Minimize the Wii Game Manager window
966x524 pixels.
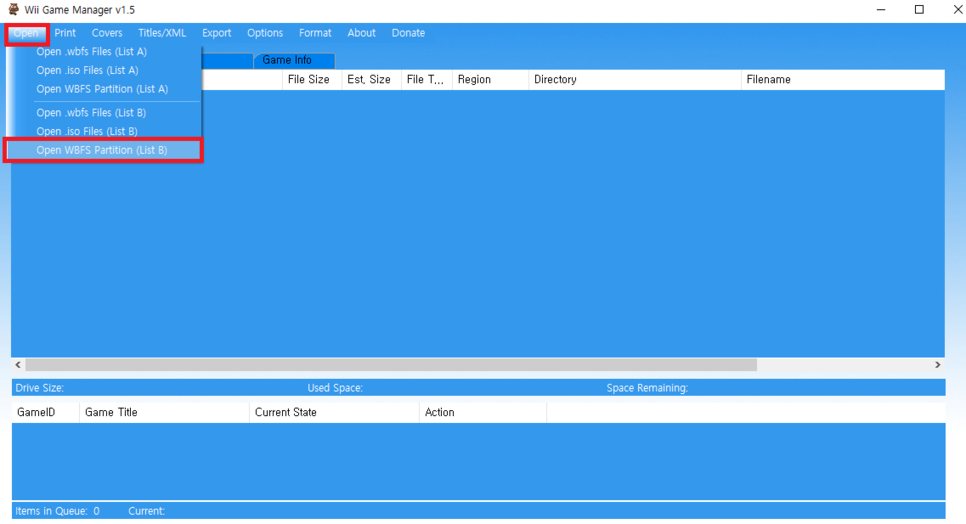(881, 10)
